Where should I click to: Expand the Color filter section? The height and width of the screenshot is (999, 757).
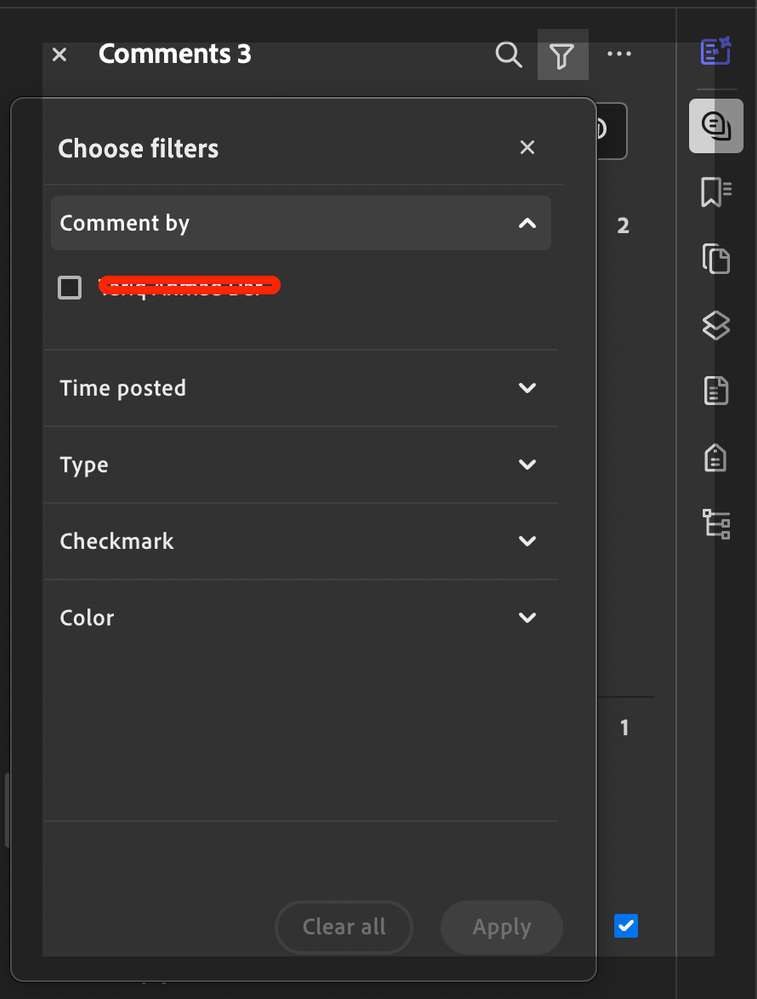pos(528,618)
